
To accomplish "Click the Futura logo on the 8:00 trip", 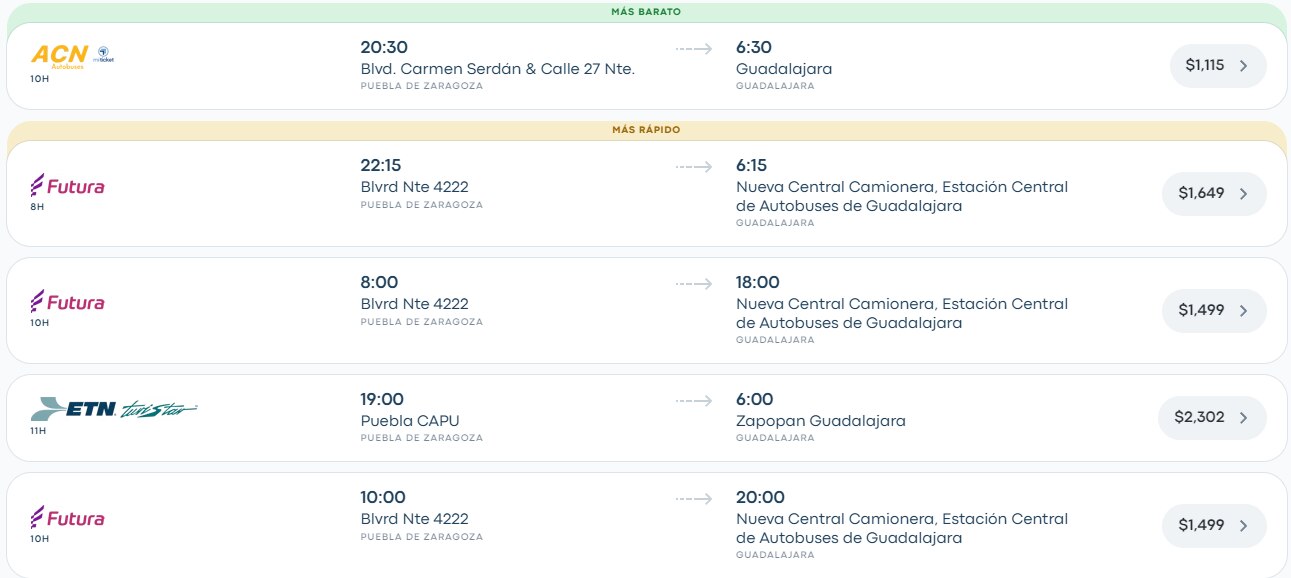I will (x=68, y=302).
